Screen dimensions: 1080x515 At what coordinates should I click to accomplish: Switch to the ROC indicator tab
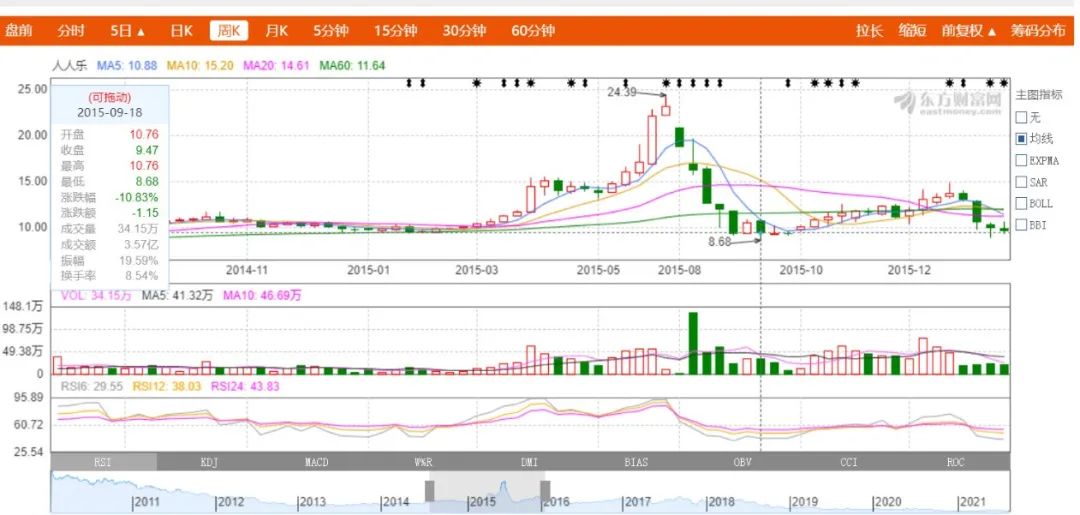pyautogui.click(x=956, y=462)
